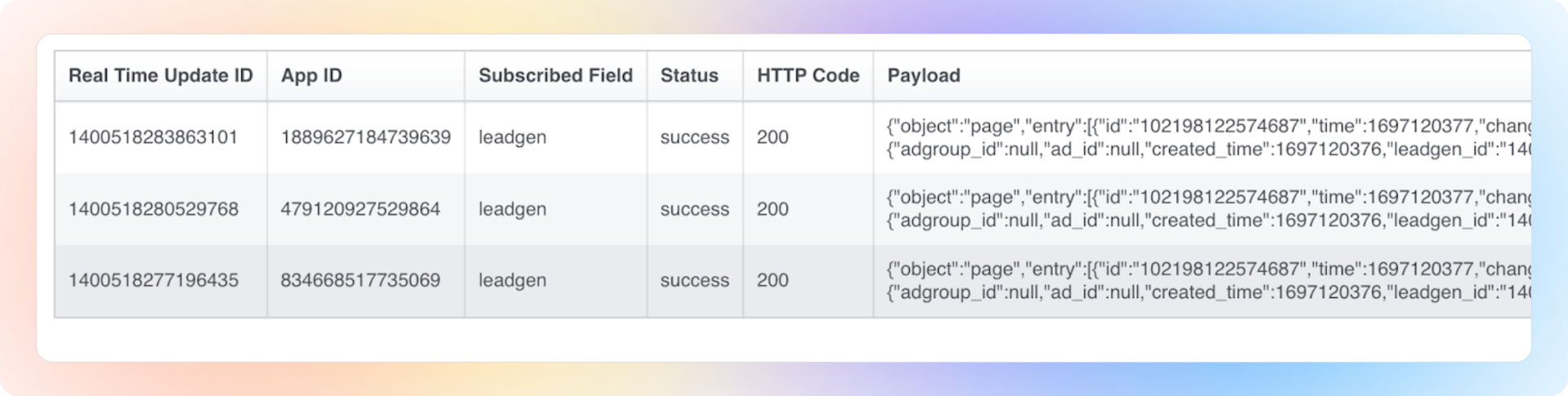The width and height of the screenshot is (1568, 396).
Task: Click the 200 code in the second row
Action: tap(773, 209)
